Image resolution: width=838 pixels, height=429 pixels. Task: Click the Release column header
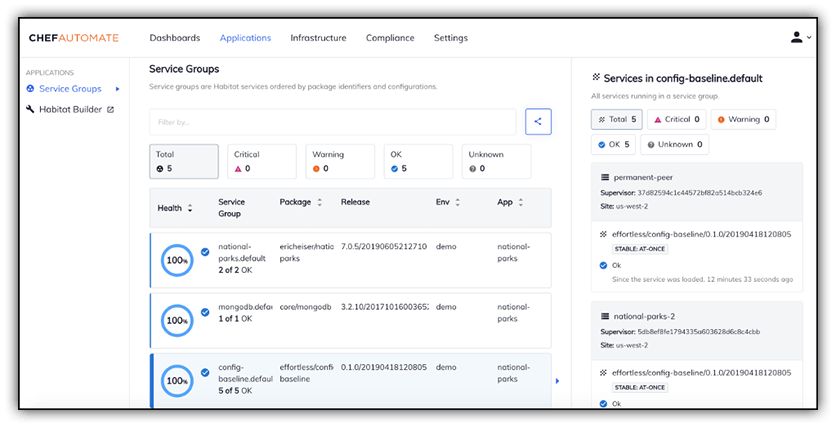355,202
